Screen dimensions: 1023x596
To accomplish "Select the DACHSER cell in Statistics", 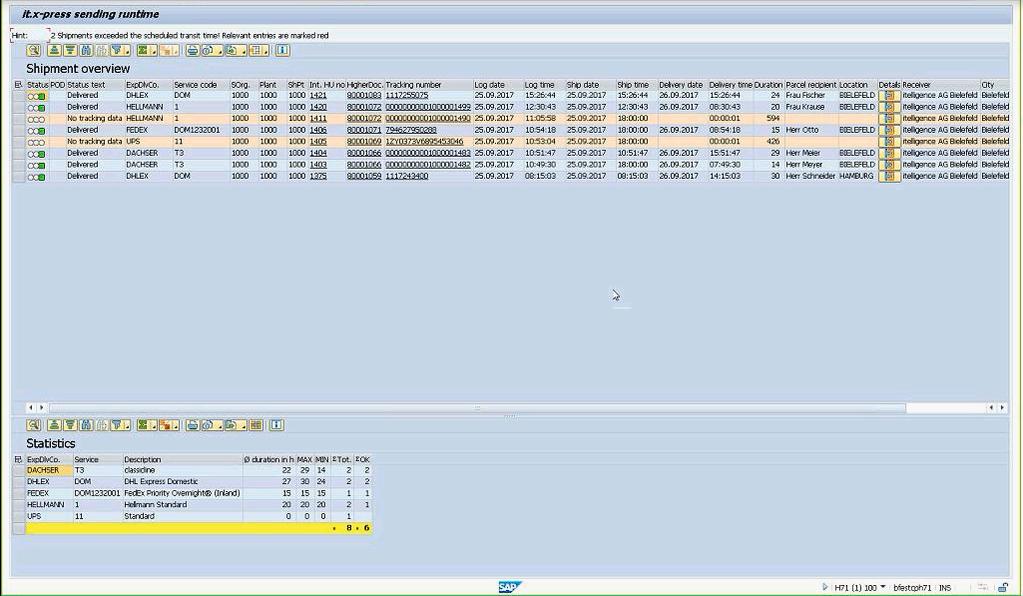I will tap(49, 470).
